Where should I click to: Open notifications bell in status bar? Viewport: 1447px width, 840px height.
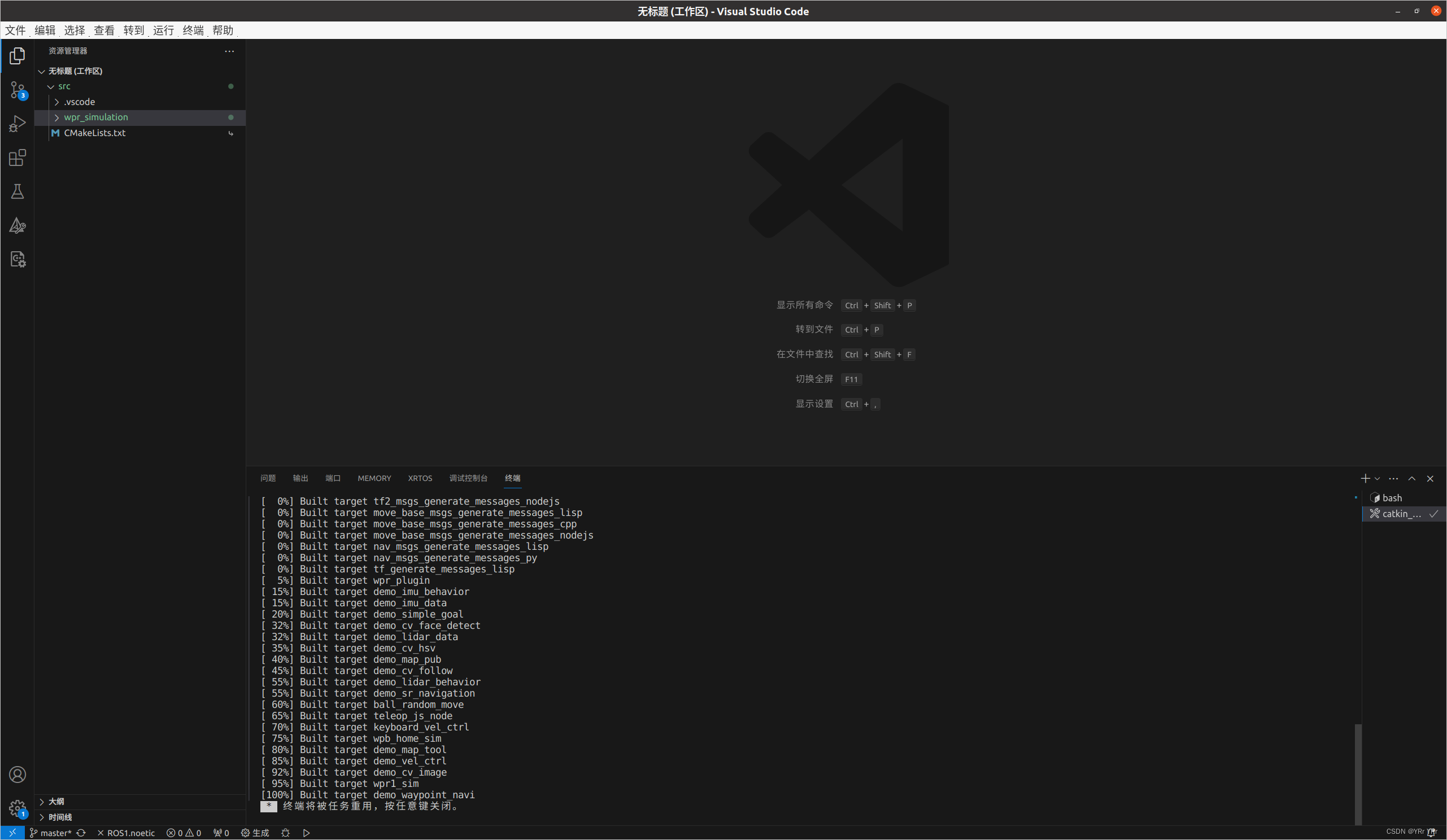pyautogui.click(x=1432, y=833)
